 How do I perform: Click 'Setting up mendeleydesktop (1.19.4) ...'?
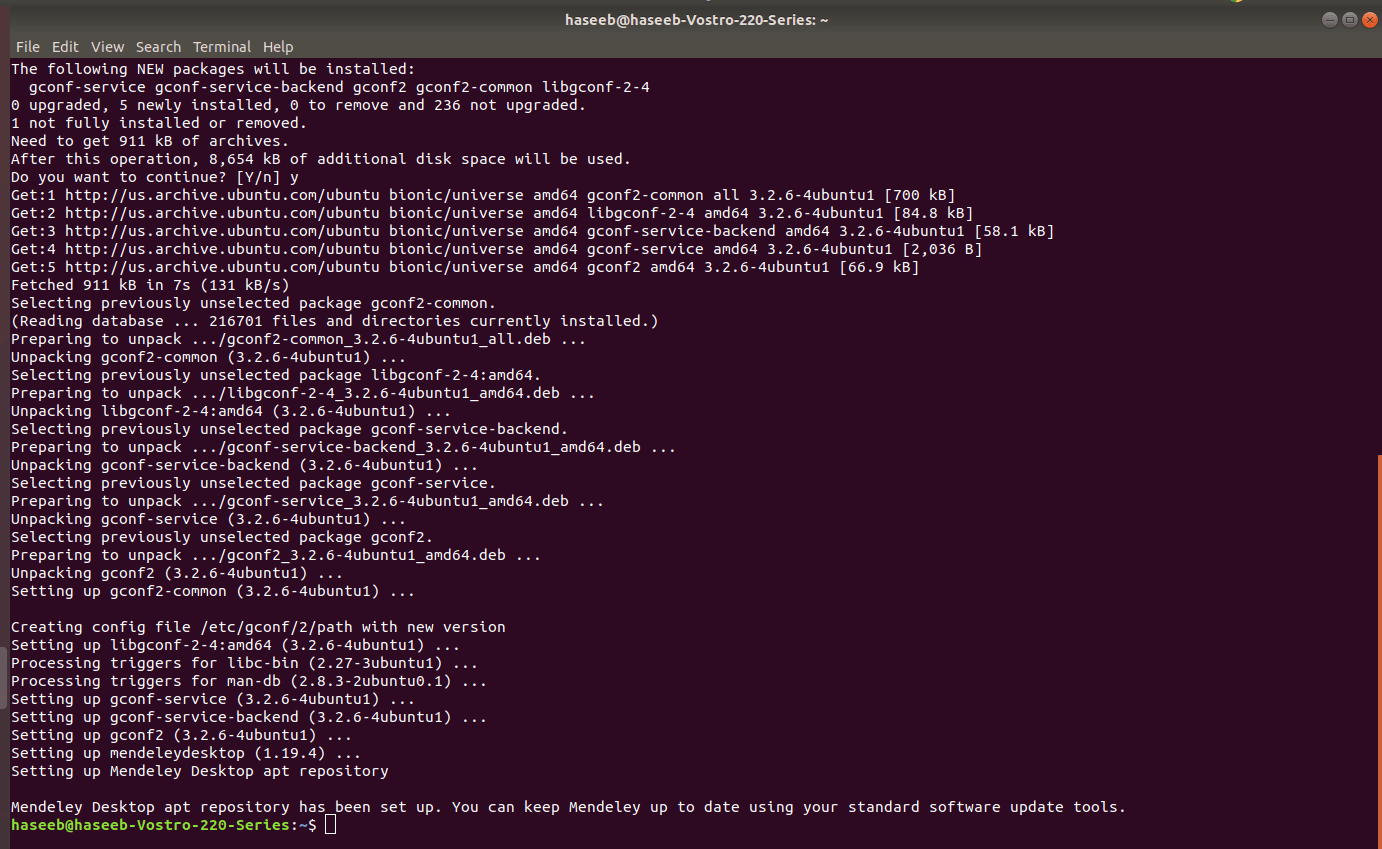[187, 753]
